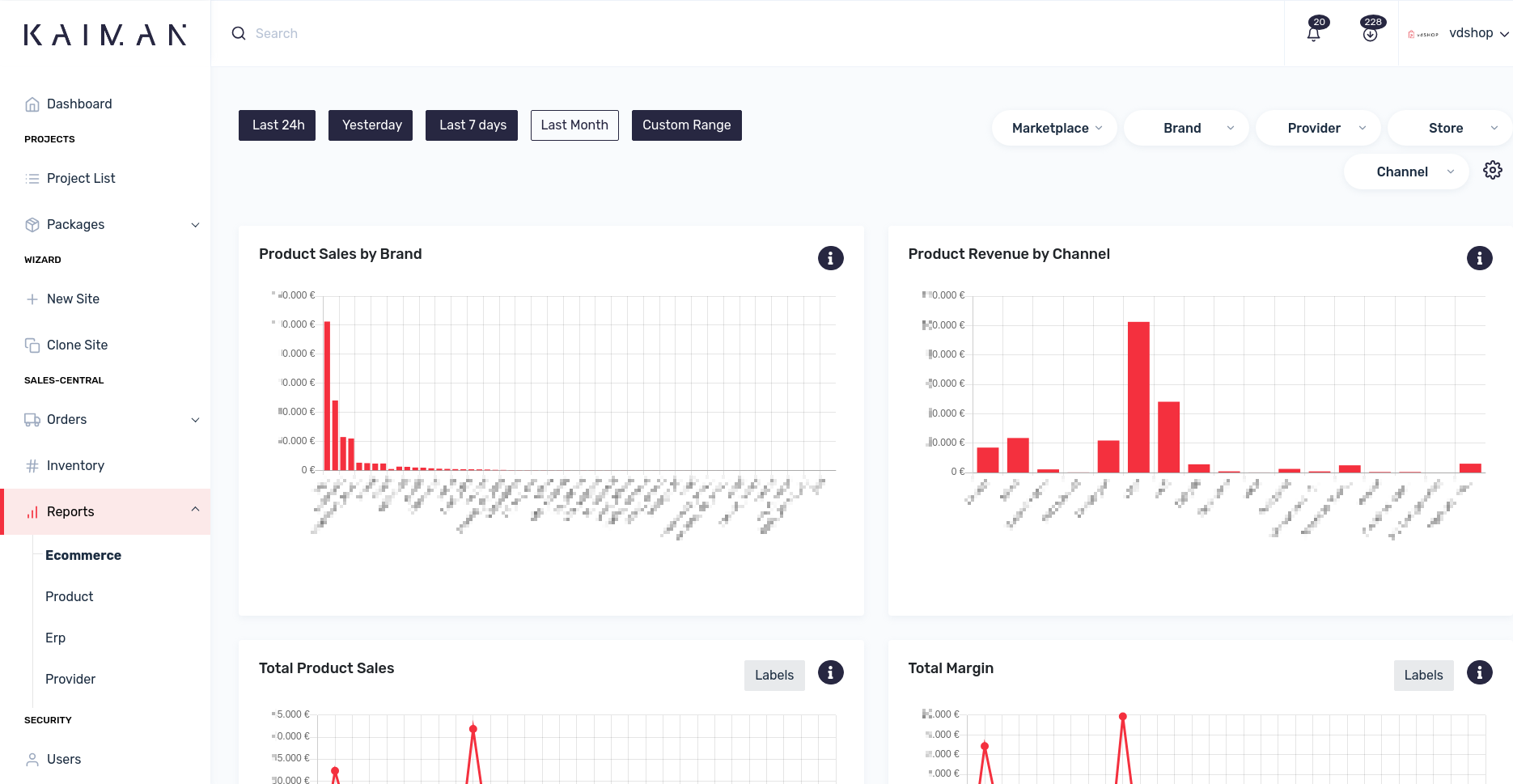1513x784 pixels.
Task: Click the KAIMAN logo
Action: click(x=105, y=35)
